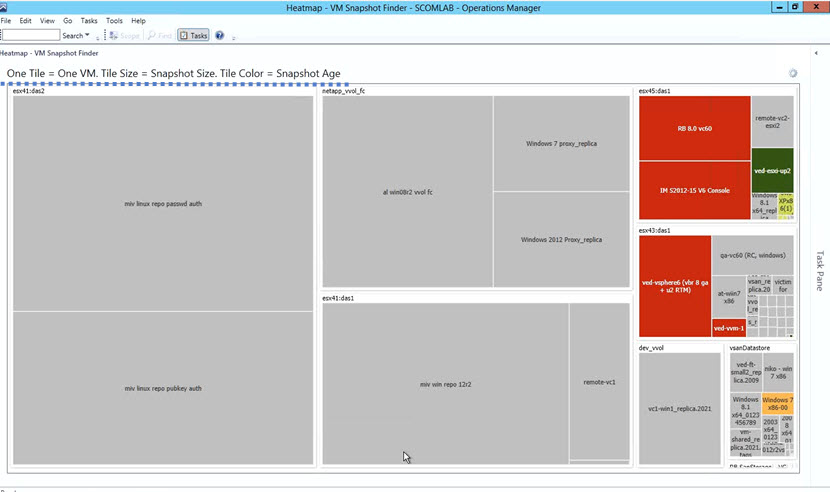Viewport: 830px width, 492px height.
Task: Click the esx41:das2 datastore group label
Action: coord(29,91)
